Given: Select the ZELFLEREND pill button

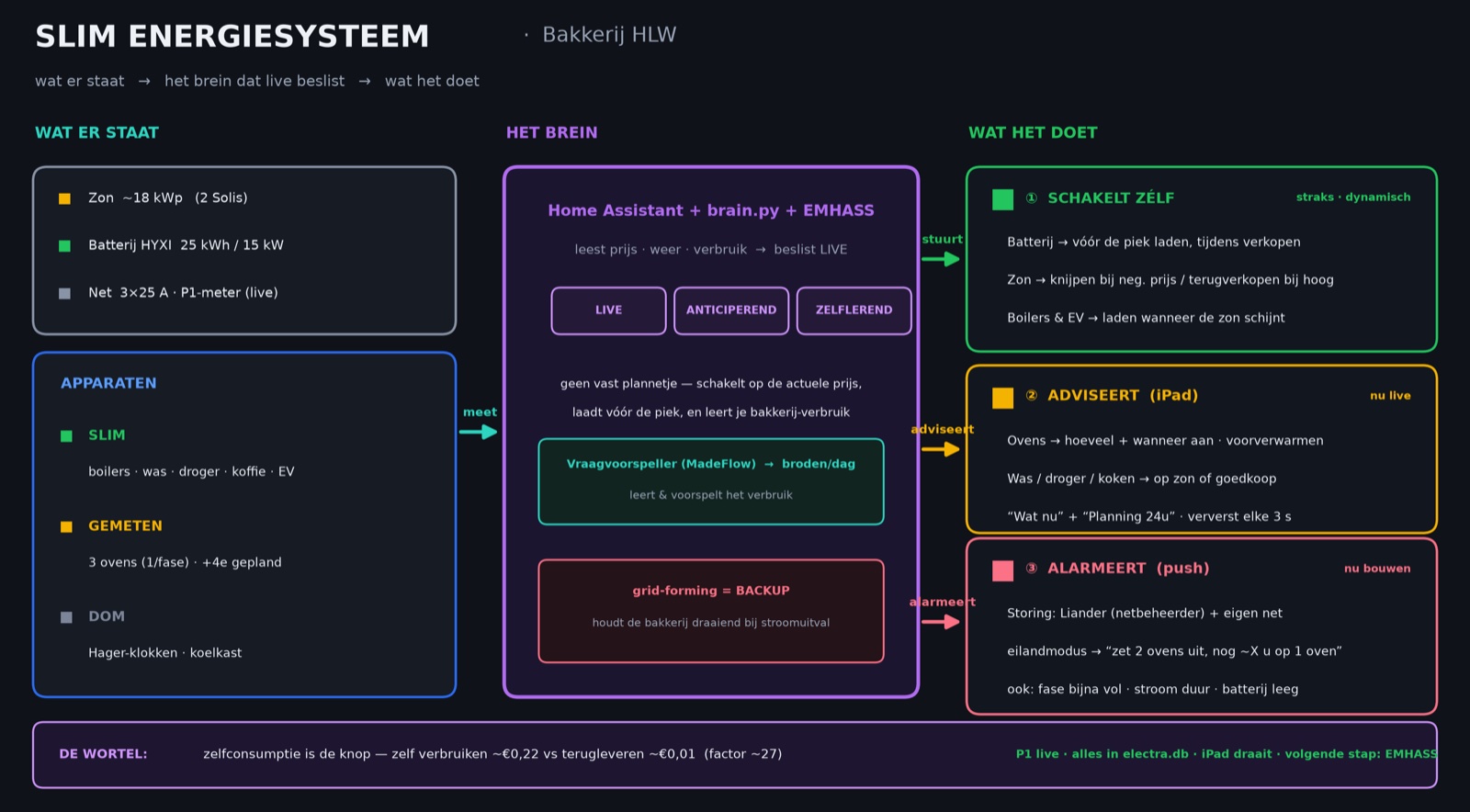Looking at the screenshot, I should click(x=854, y=310).
